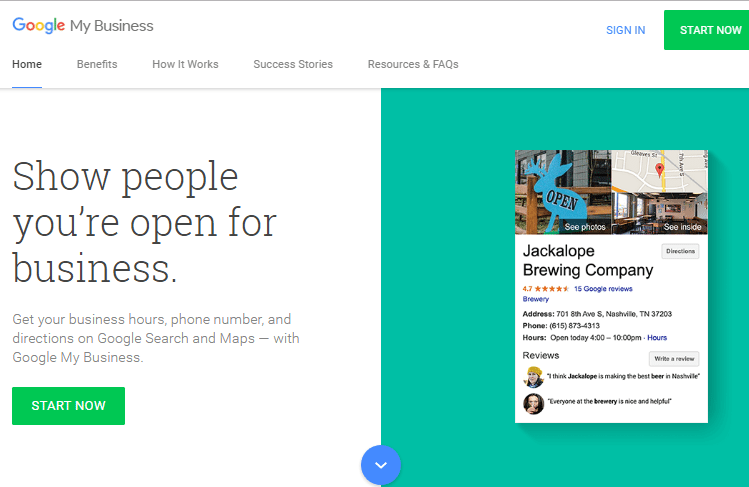This screenshot has width=749, height=487.
Task: Open the Home tab
Action: coord(27,64)
